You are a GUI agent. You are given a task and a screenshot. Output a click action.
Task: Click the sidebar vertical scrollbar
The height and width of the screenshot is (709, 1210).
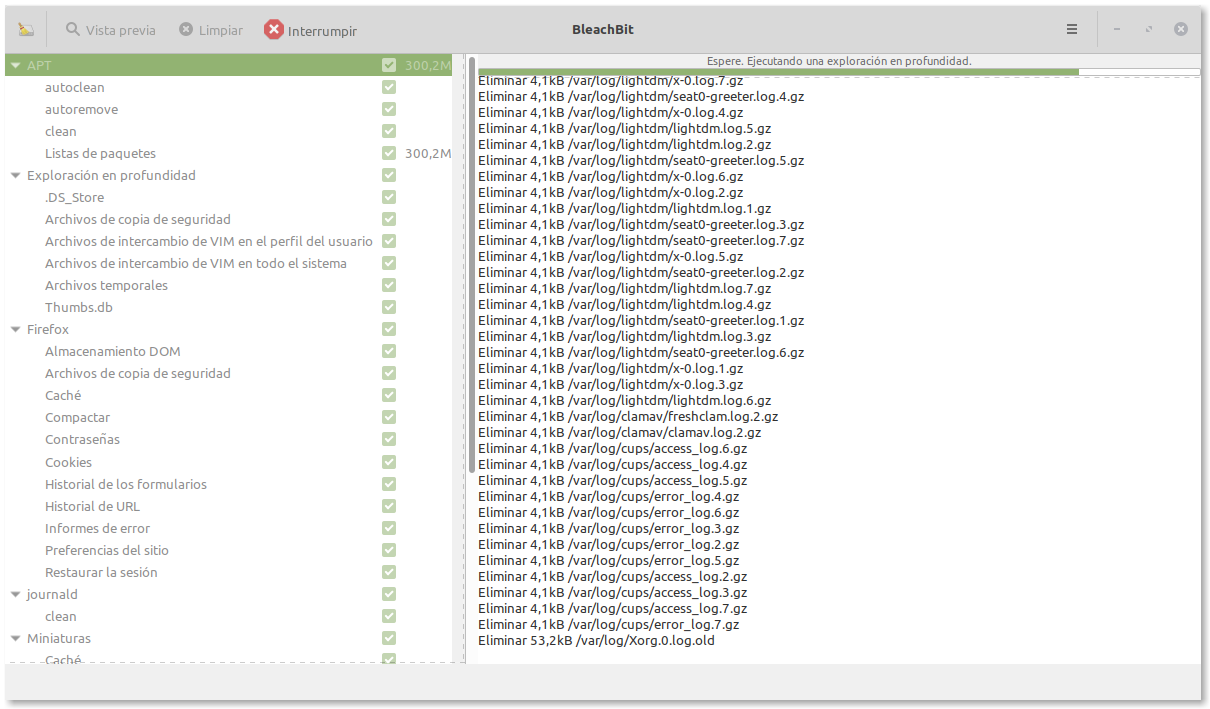(x=470, y=260)
